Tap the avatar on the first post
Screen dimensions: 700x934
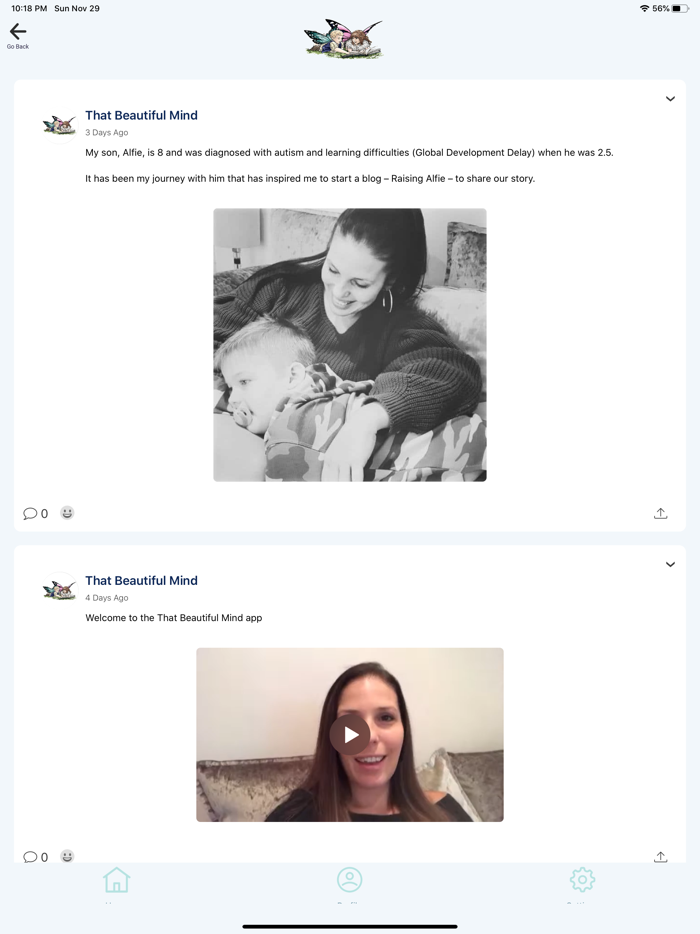point(60,125)
